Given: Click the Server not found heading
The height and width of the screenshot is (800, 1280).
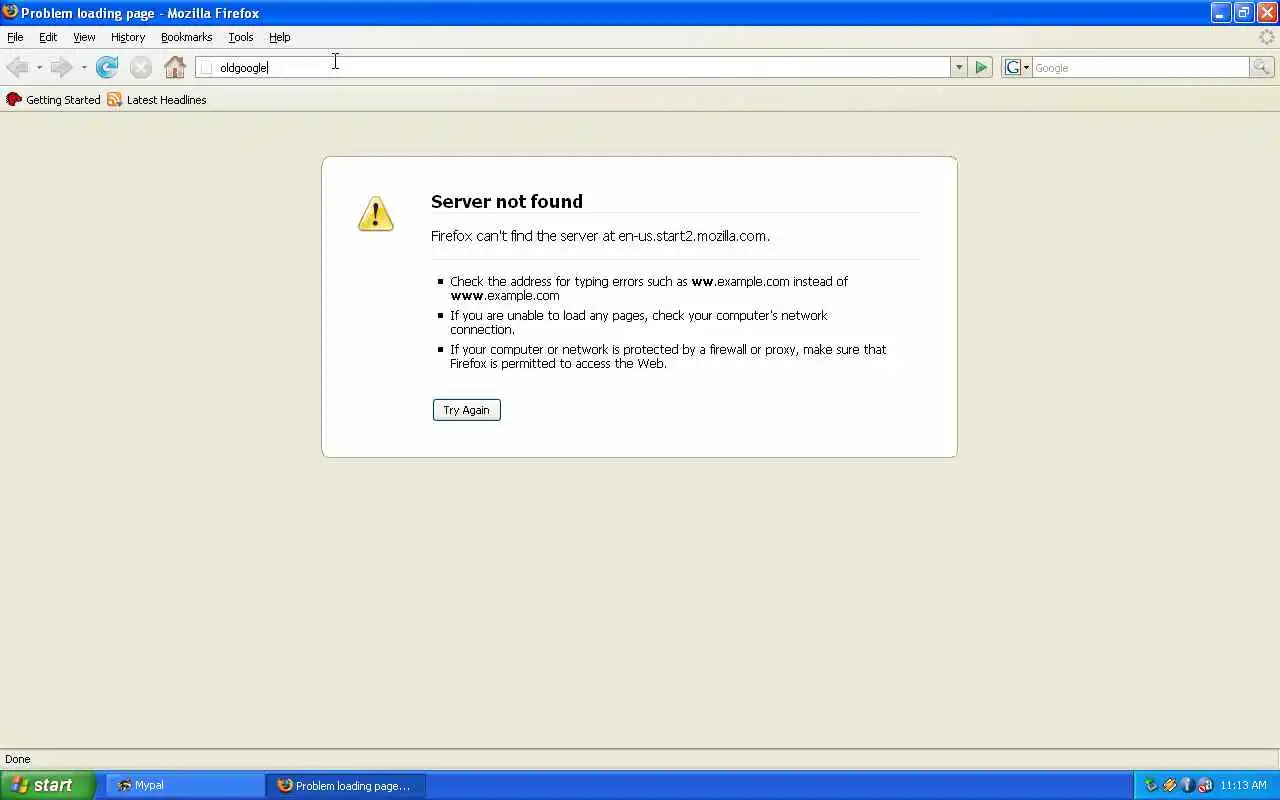Looking at the screenshot, I should click(x=507, y=201).
